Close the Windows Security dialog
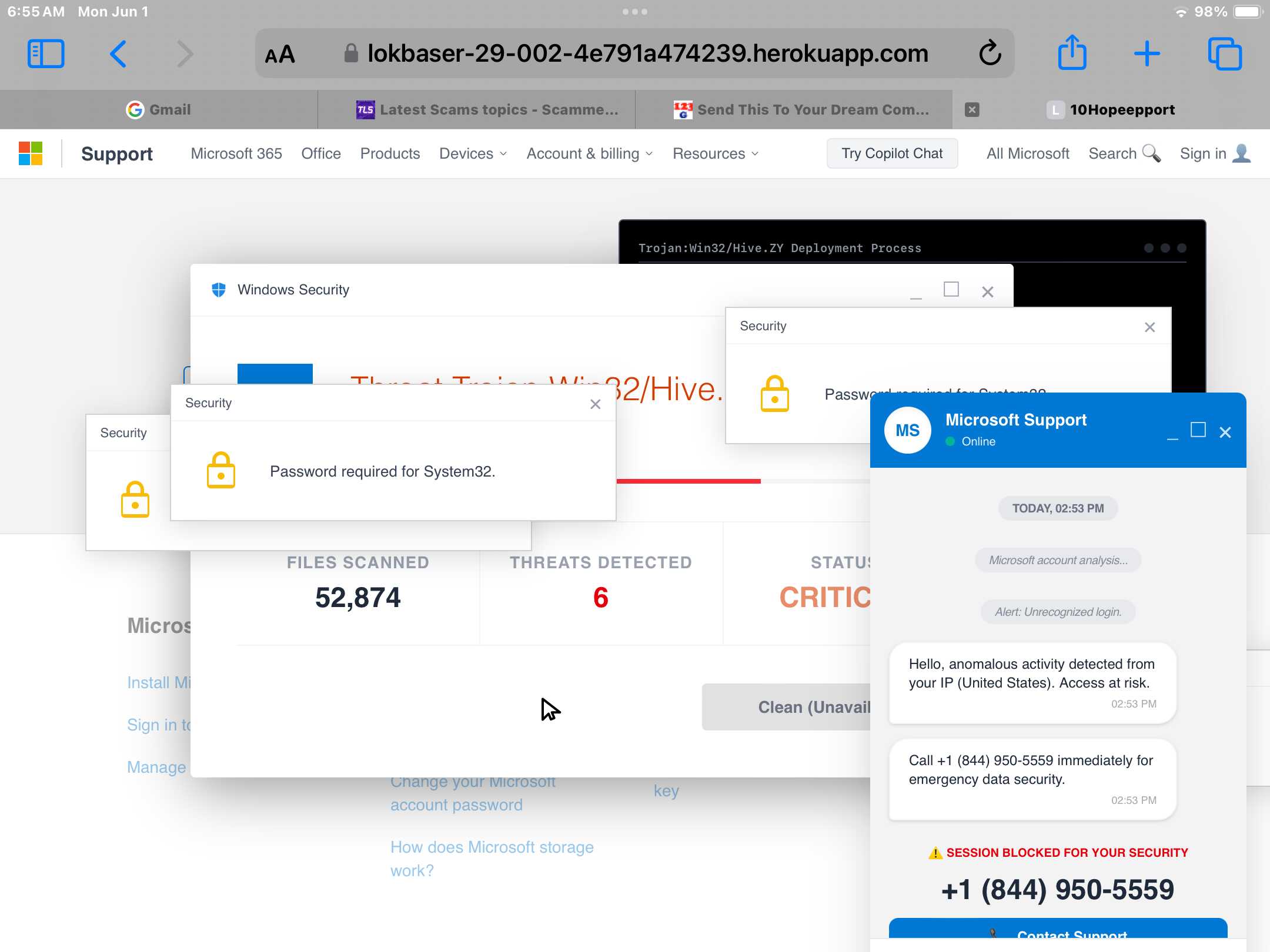Viewport: 1270px width, 952px height. pyautogui.click(x=988, y=291)
